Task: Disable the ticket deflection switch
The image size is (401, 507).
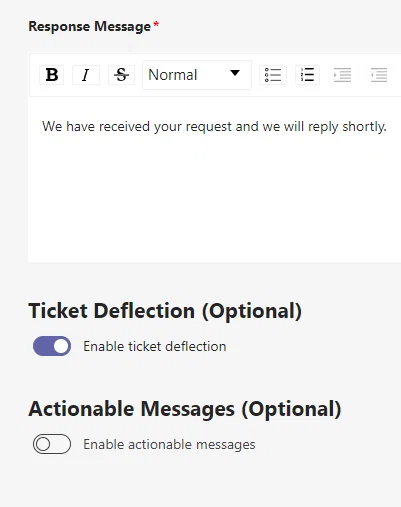Action: coord(52,346)
